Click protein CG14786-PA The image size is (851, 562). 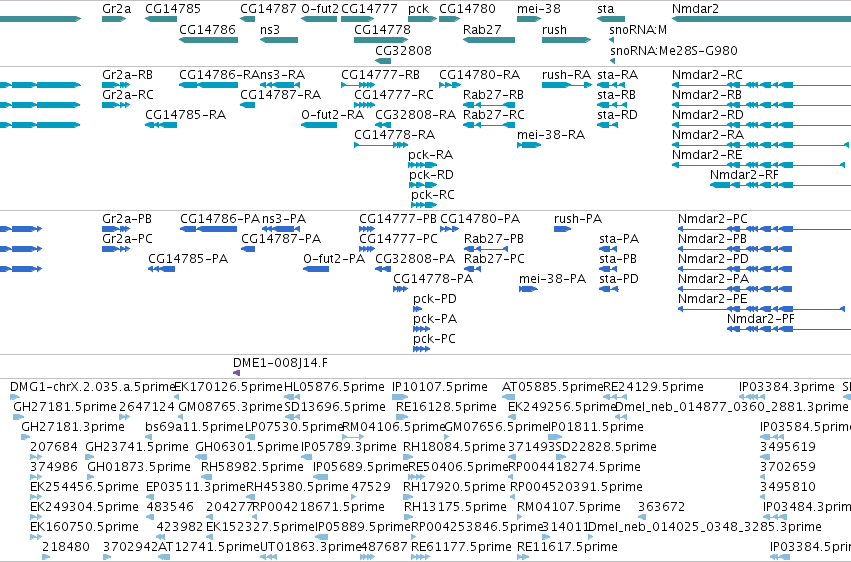pyautogui.click(x=208, y=229)
